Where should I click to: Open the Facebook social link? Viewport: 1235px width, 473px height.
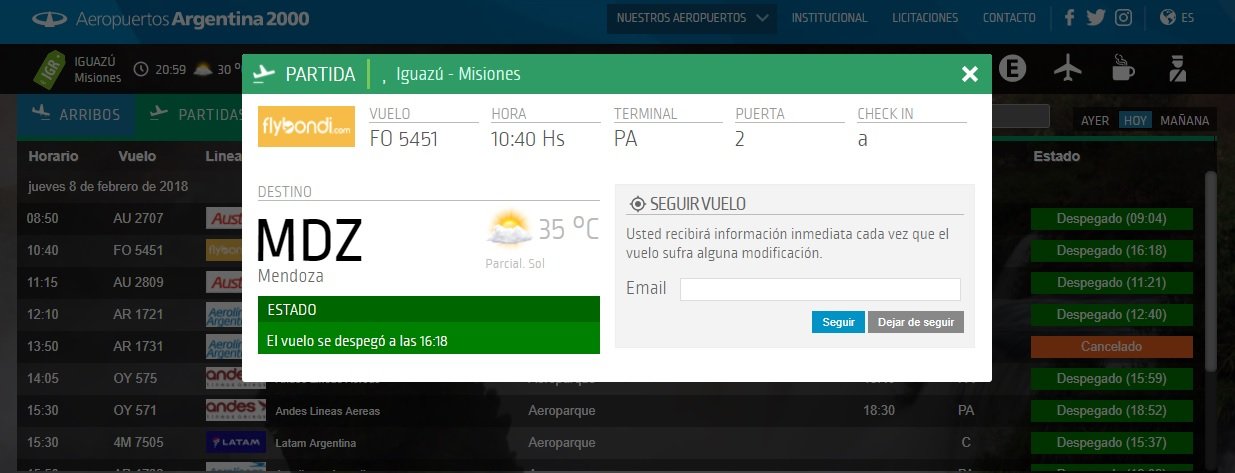[x=1069, y=18]
